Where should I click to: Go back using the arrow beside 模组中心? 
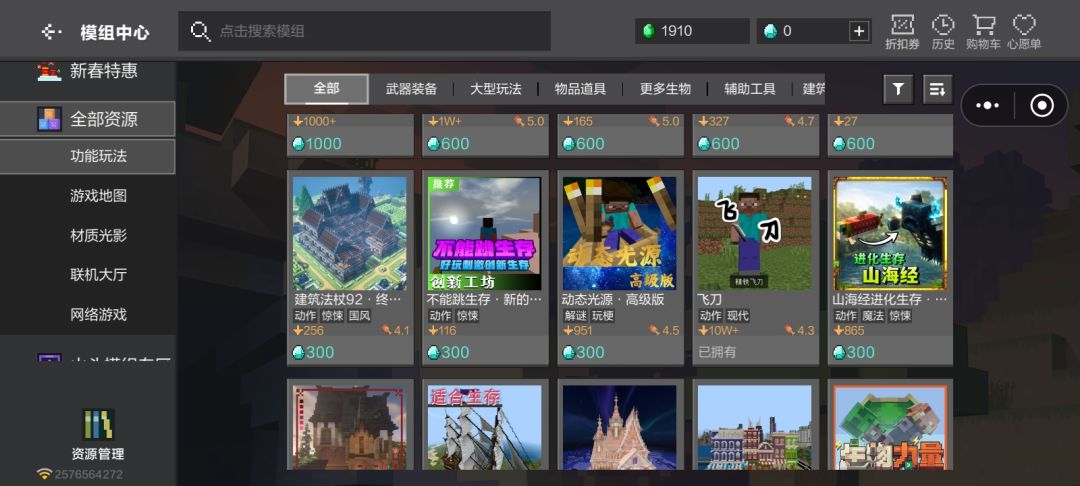[52, 32]
